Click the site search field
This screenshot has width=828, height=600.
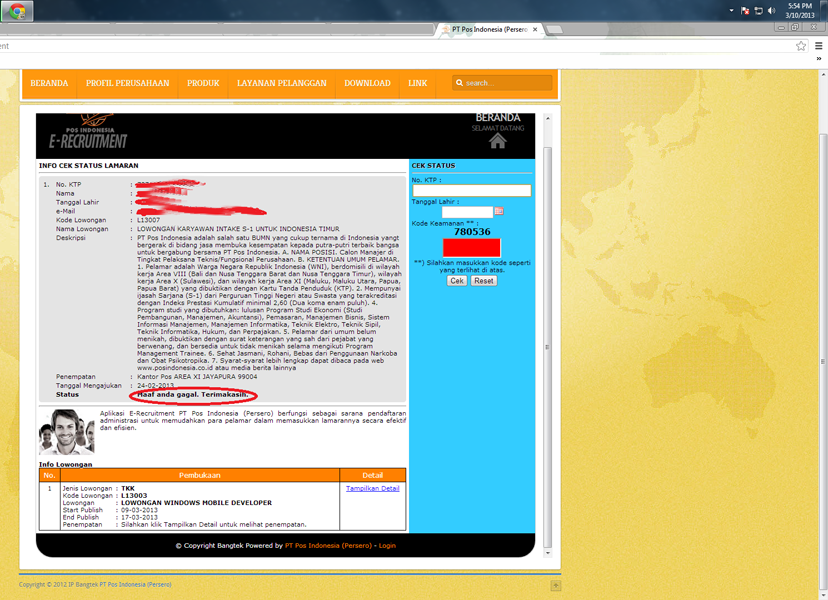click(x=502, y=83)
